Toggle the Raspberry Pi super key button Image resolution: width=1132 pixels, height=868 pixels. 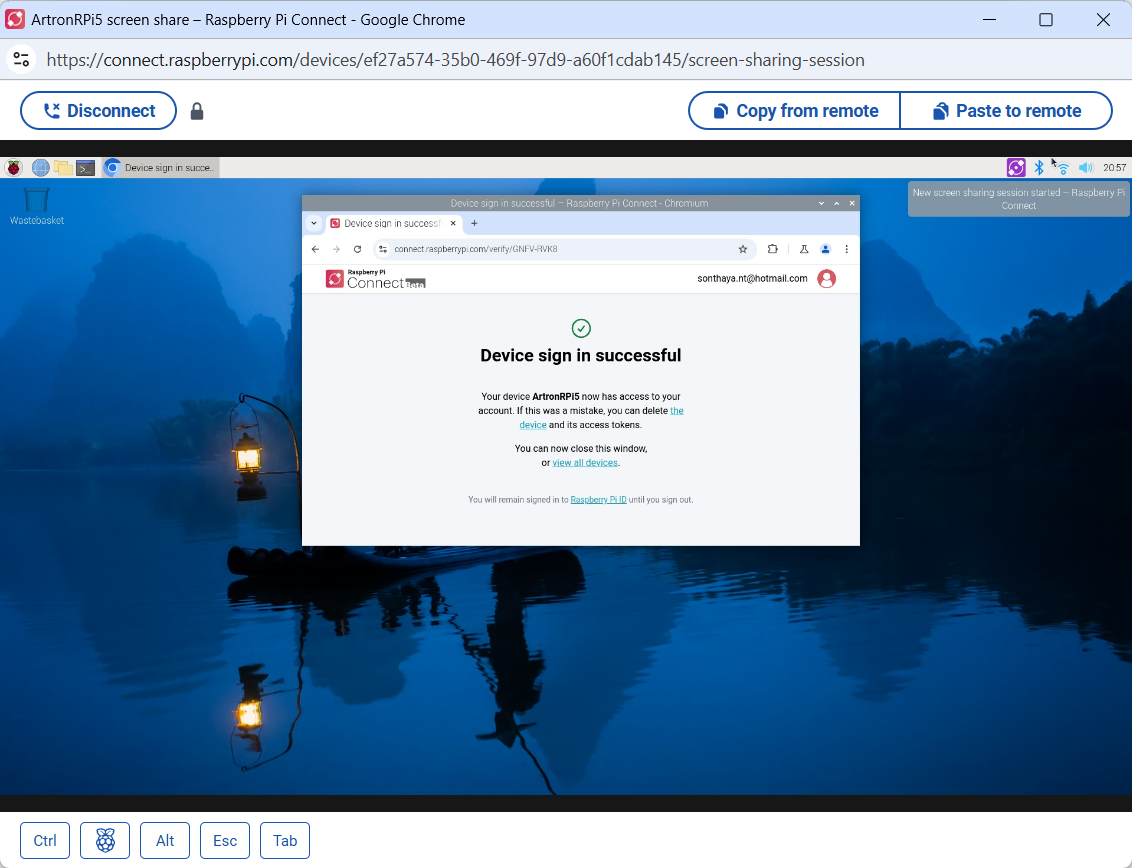[x=105, y=841]
